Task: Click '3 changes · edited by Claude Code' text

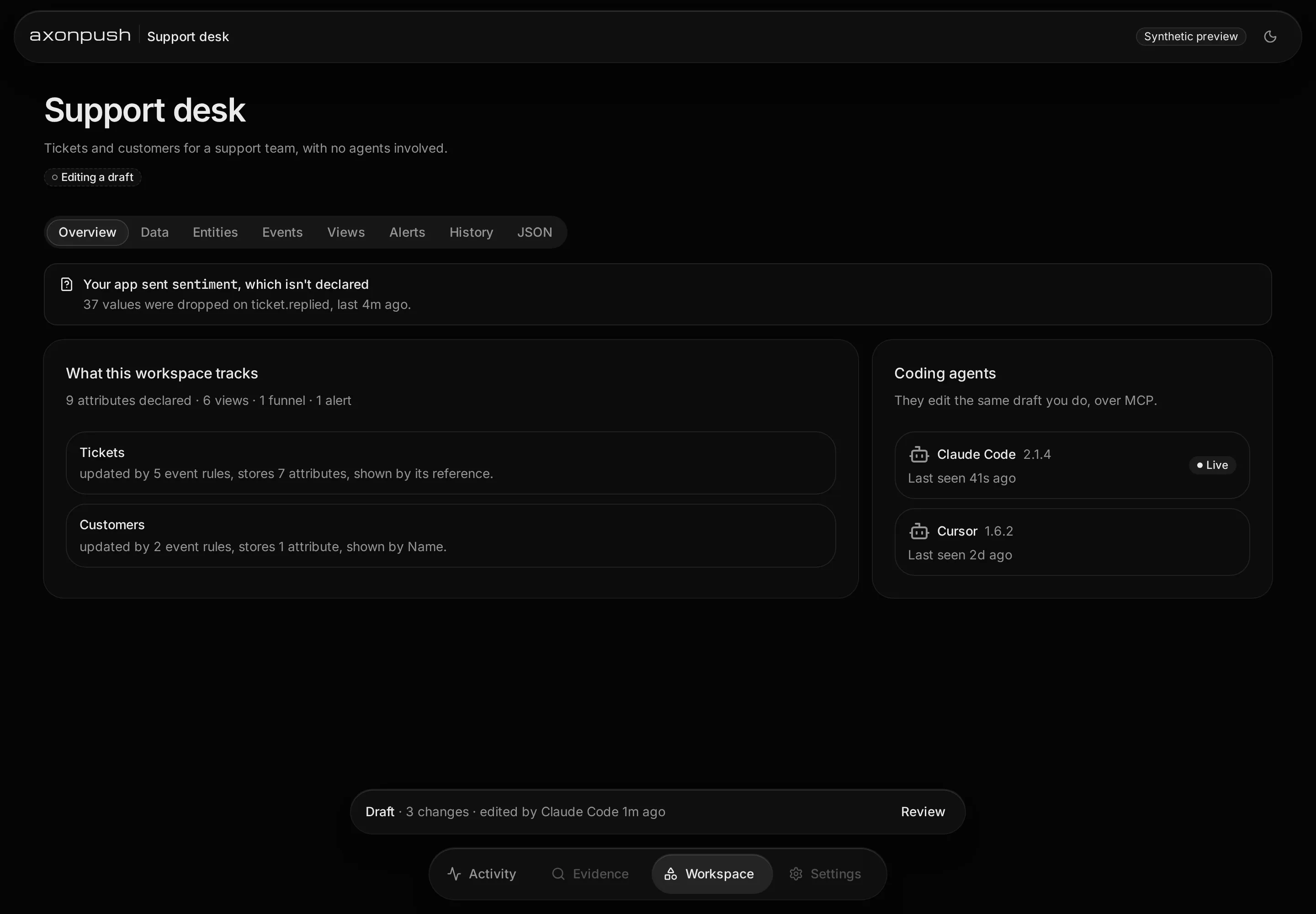Action: 536,812
